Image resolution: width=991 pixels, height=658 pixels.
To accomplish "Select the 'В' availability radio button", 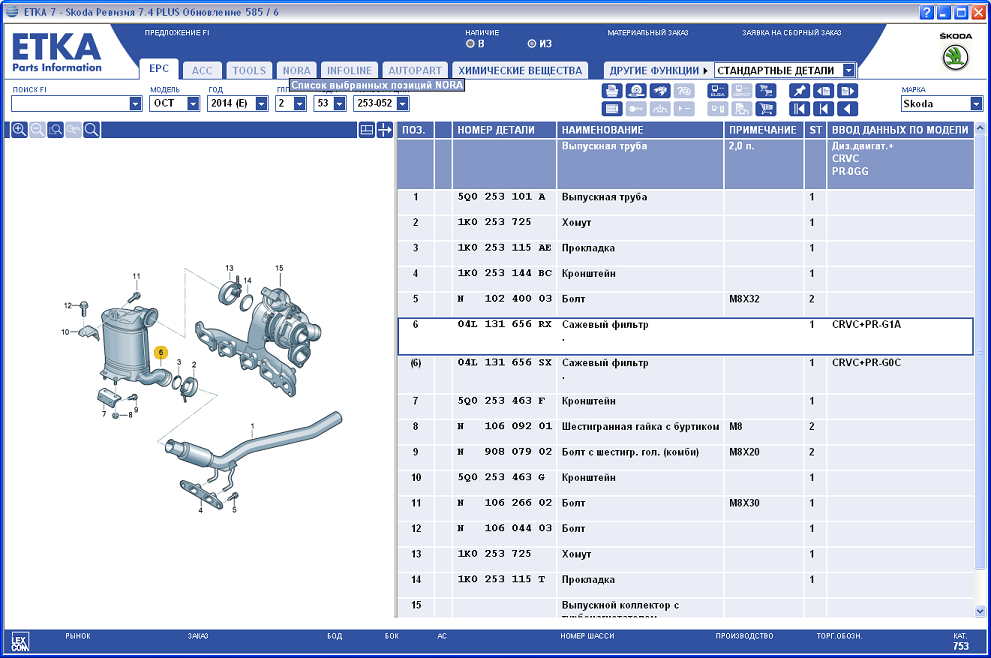I will (x=470, y=44).
